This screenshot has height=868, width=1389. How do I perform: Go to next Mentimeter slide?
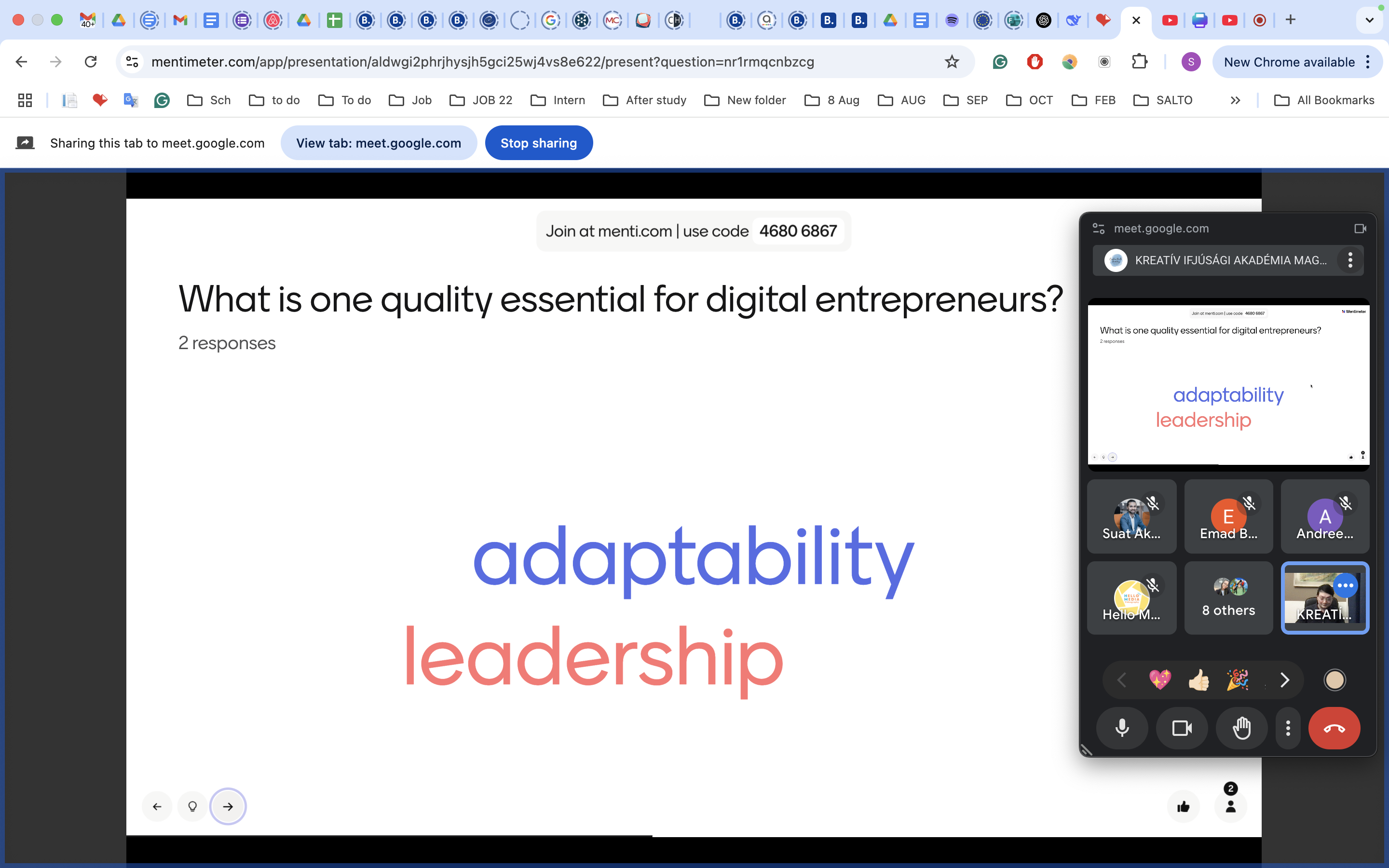click(x=228, y=807)
